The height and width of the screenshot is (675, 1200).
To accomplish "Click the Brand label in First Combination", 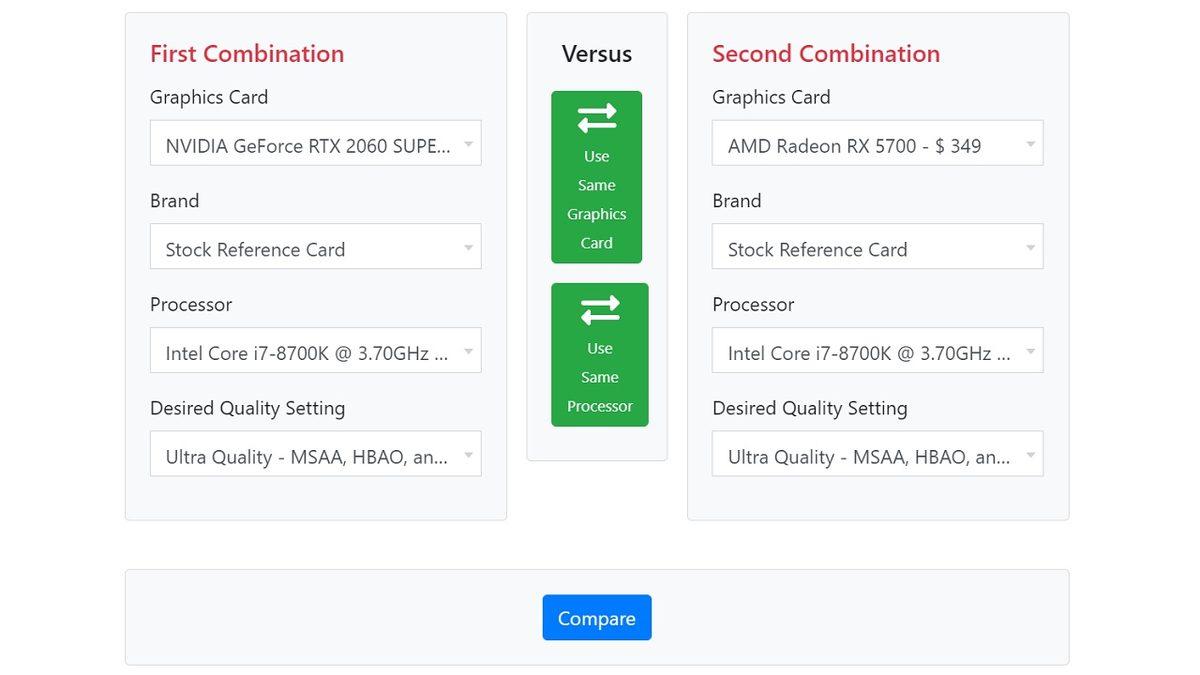I will coord(175,201).
